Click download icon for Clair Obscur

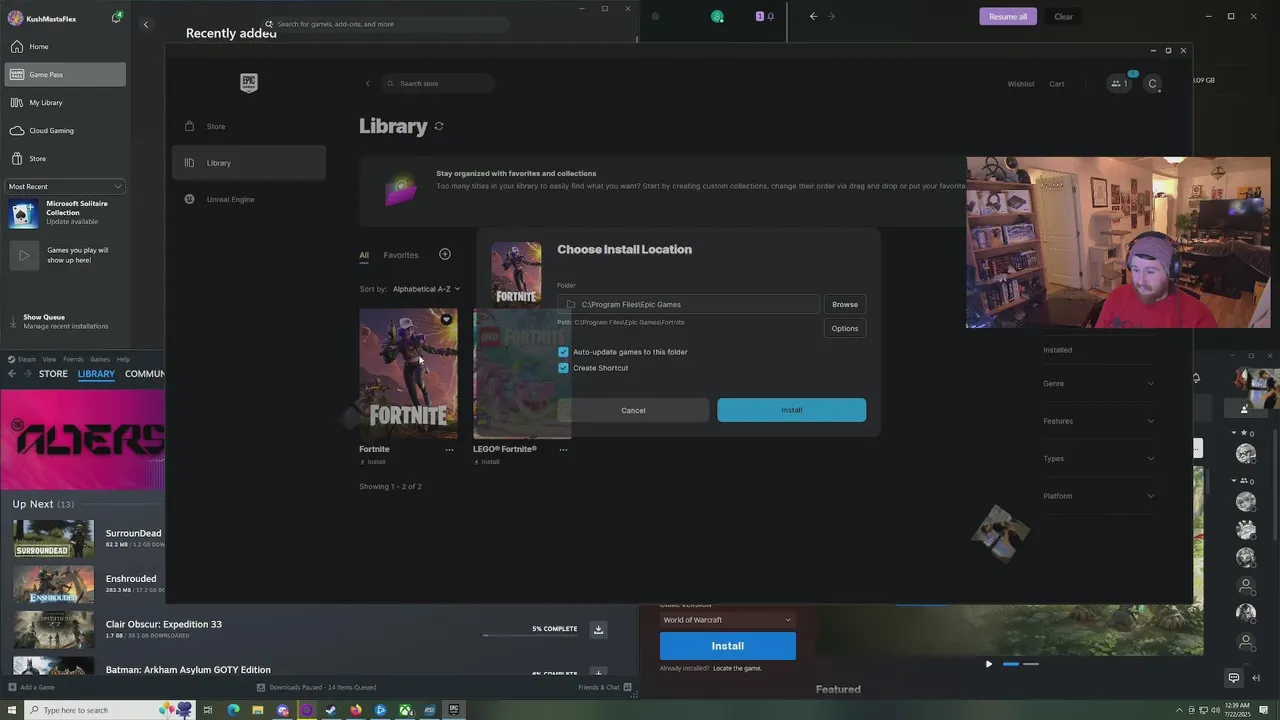[x=598, y=629]
